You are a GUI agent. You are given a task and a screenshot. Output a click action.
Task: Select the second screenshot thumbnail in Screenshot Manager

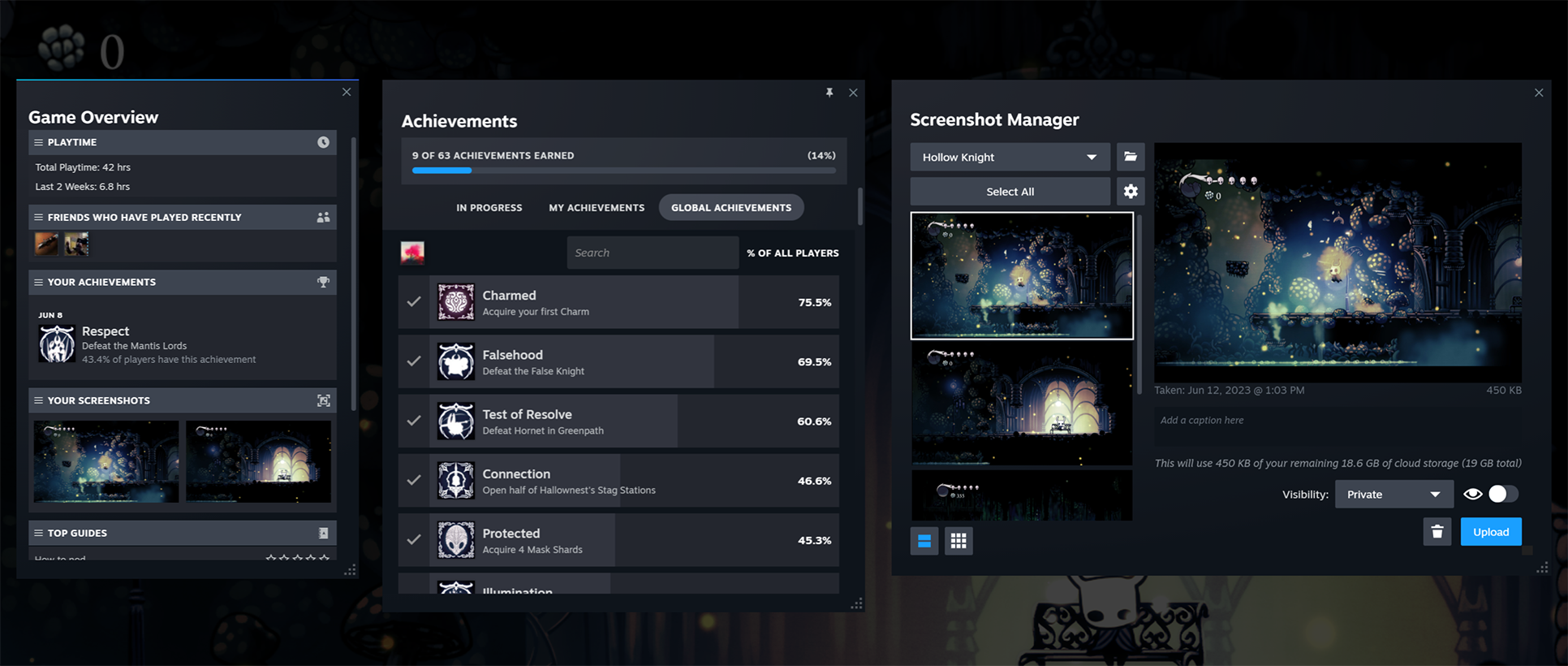pos(1022,404)
